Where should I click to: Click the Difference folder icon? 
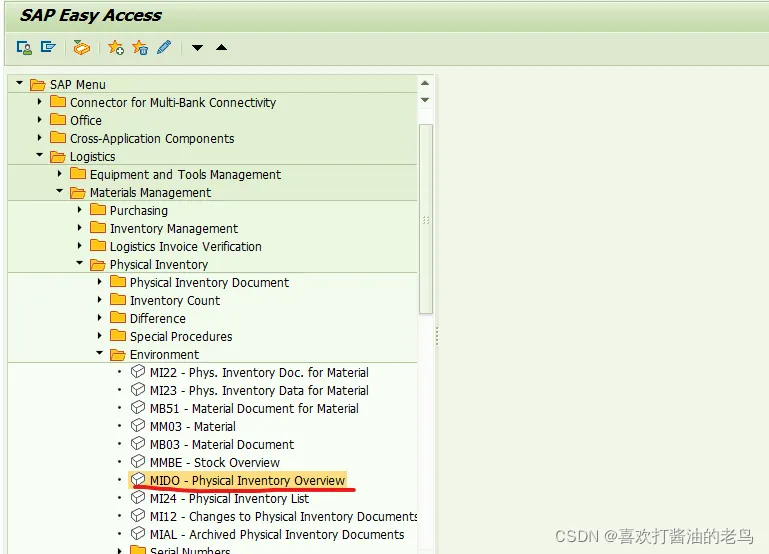pos(118,318)
